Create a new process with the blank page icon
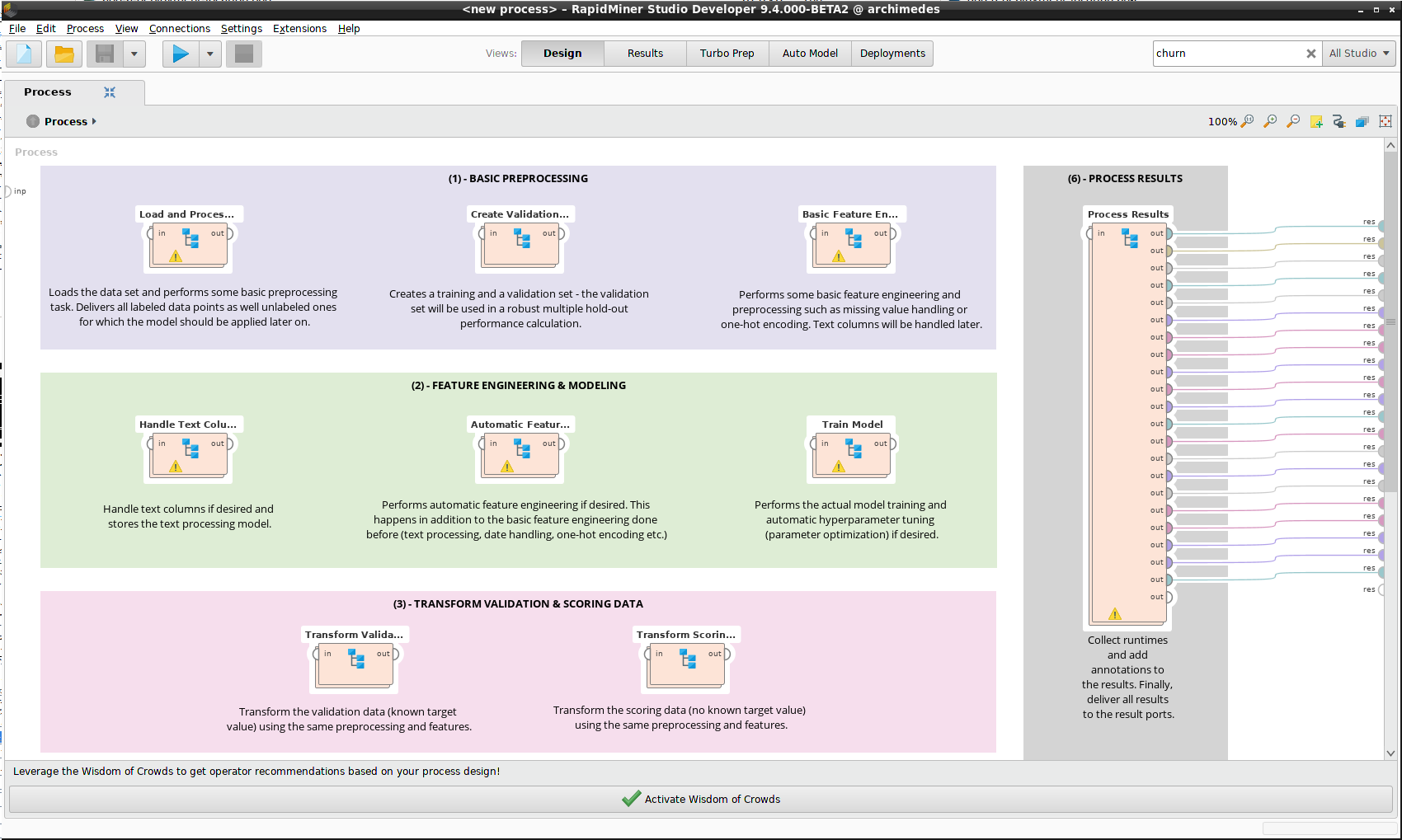The width and height of the screenshot is (1402, 840). (x=25, y=54)
